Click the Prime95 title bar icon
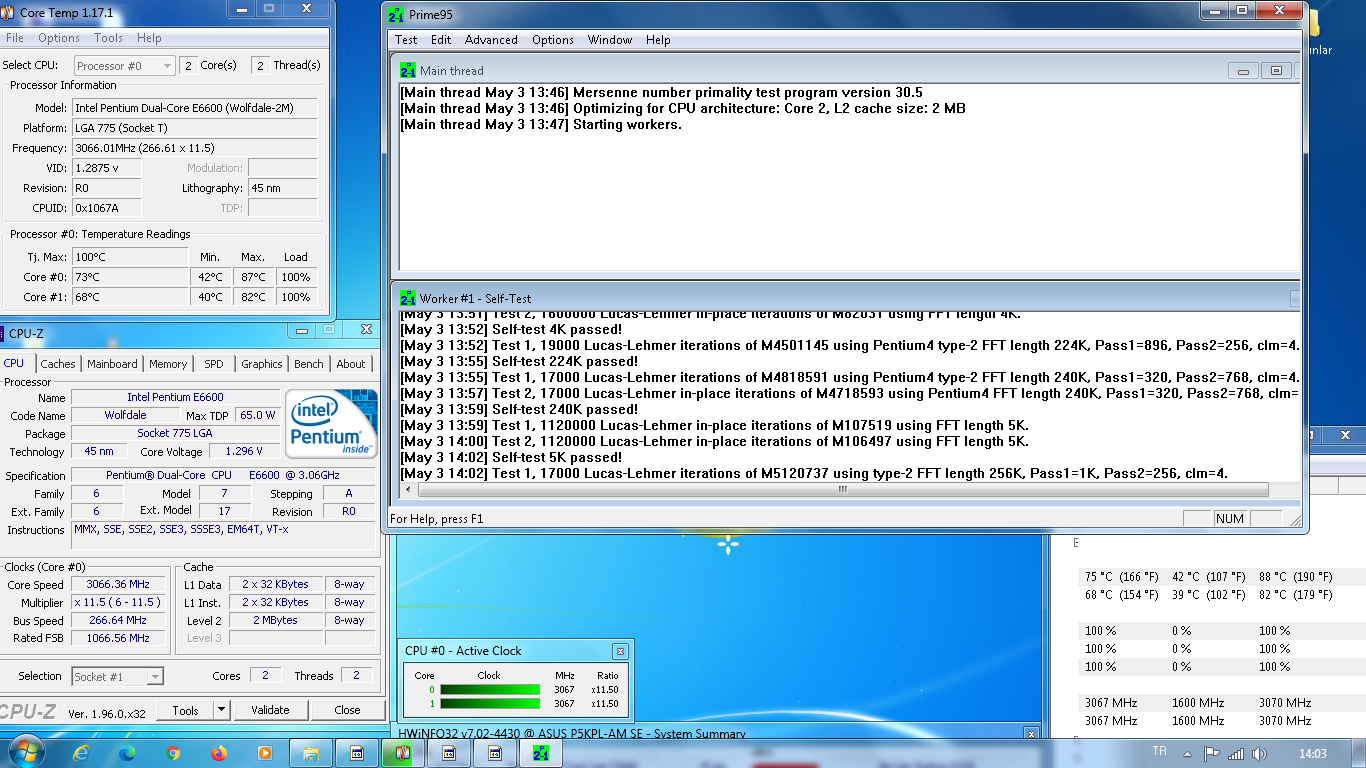Image resolution: width=1366 pixels, height=768 pixels. point(396,16)
